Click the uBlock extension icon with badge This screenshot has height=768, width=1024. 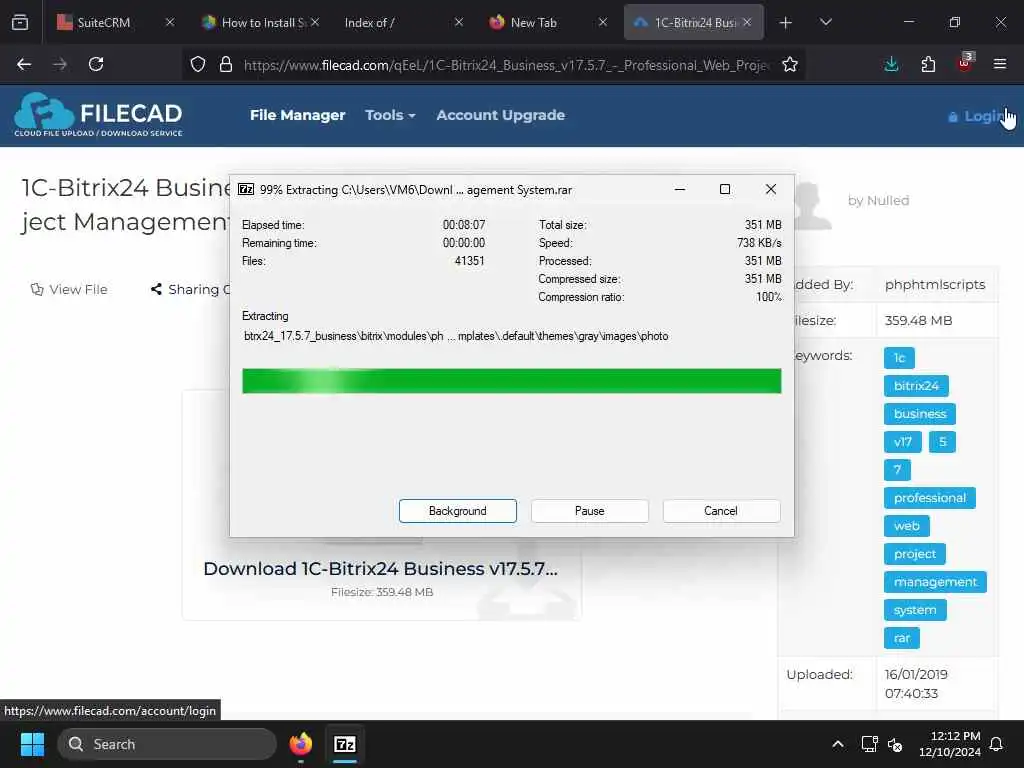tap(965, 63)
